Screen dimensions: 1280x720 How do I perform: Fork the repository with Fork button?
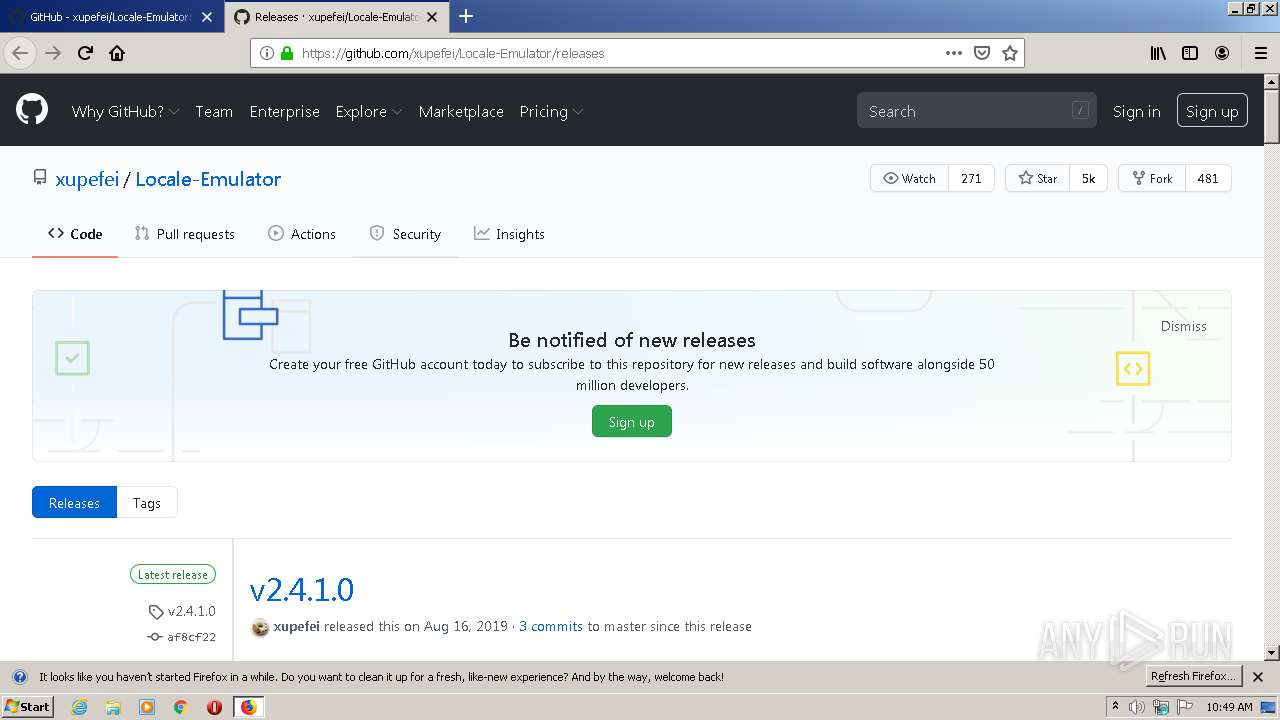[x=1151, y=178]
